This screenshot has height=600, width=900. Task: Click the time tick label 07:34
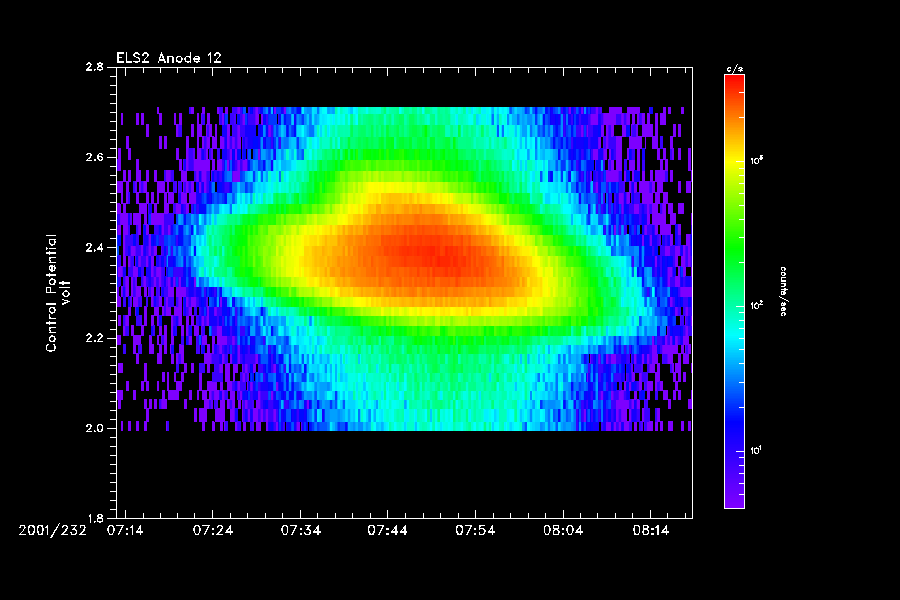pos(301,531)
